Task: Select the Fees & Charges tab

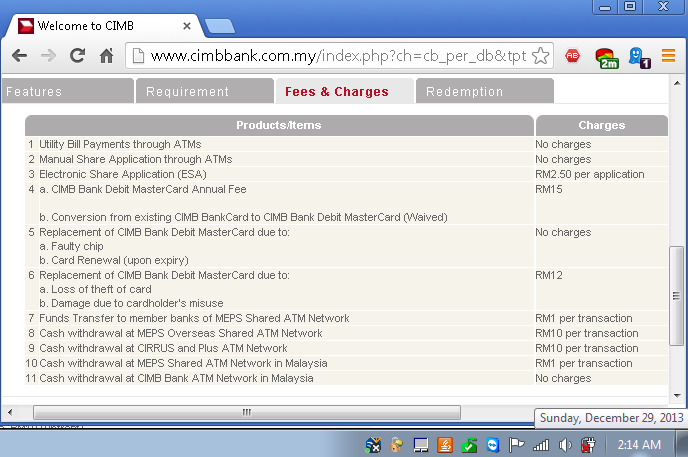Action: pos(344,91)
